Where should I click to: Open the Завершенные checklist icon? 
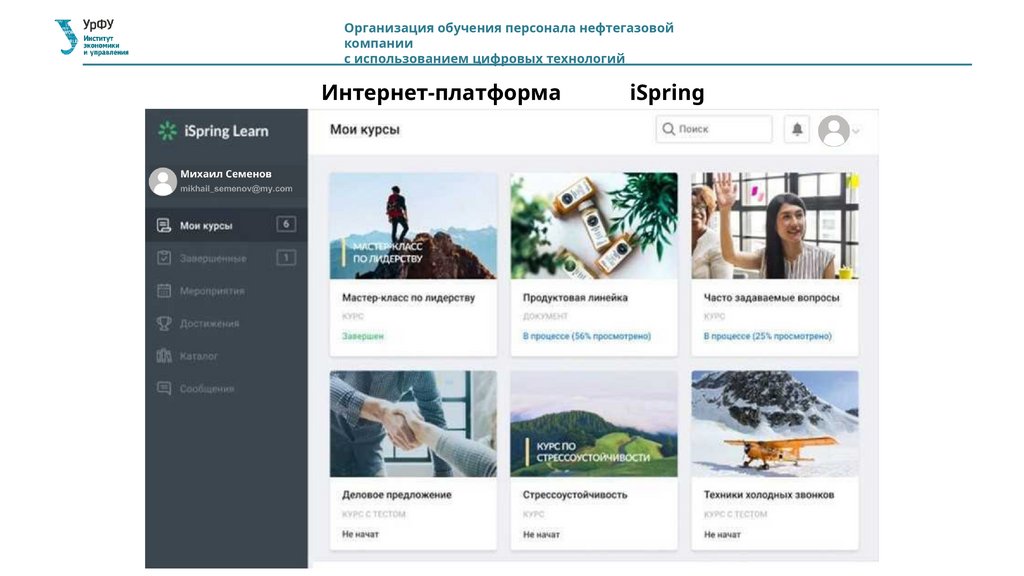[x=164, y=258]
